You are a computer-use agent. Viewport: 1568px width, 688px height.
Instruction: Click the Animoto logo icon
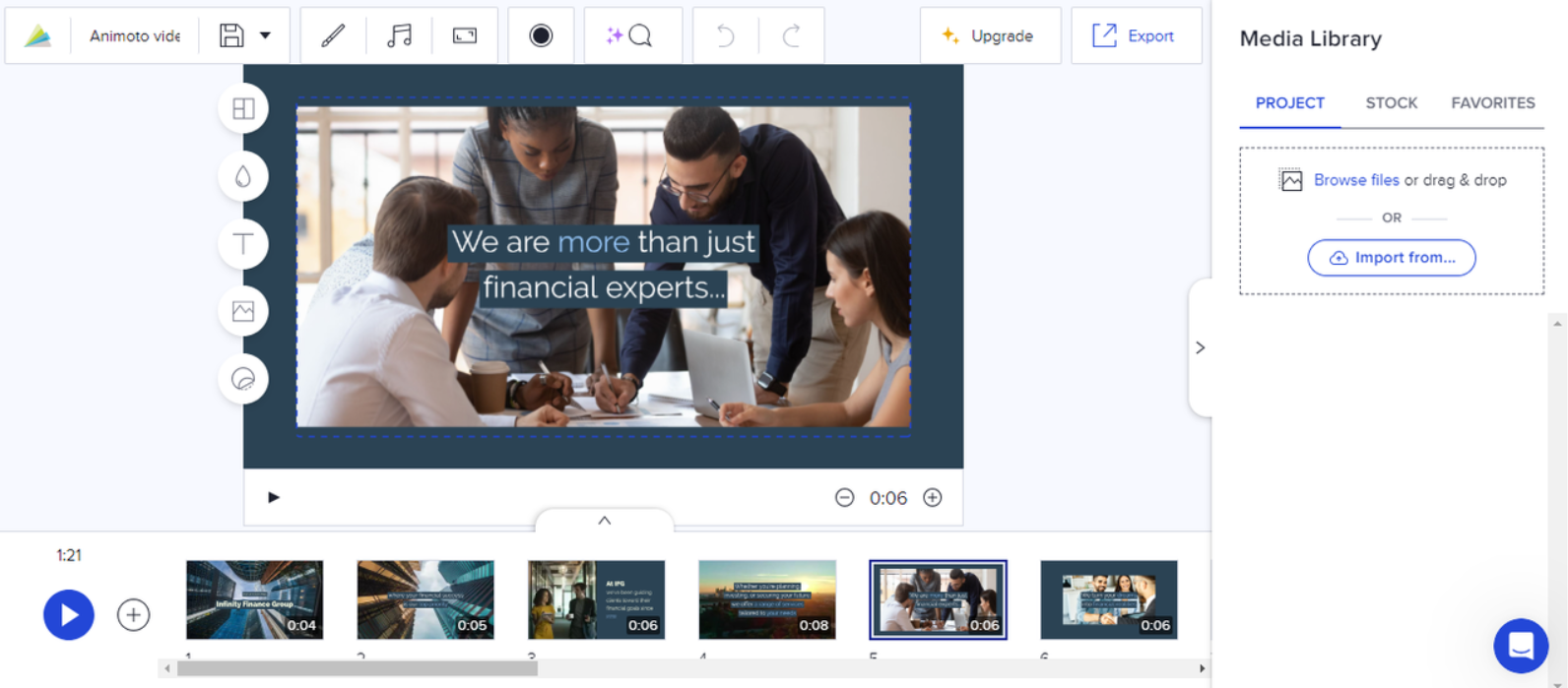point(37,36)
